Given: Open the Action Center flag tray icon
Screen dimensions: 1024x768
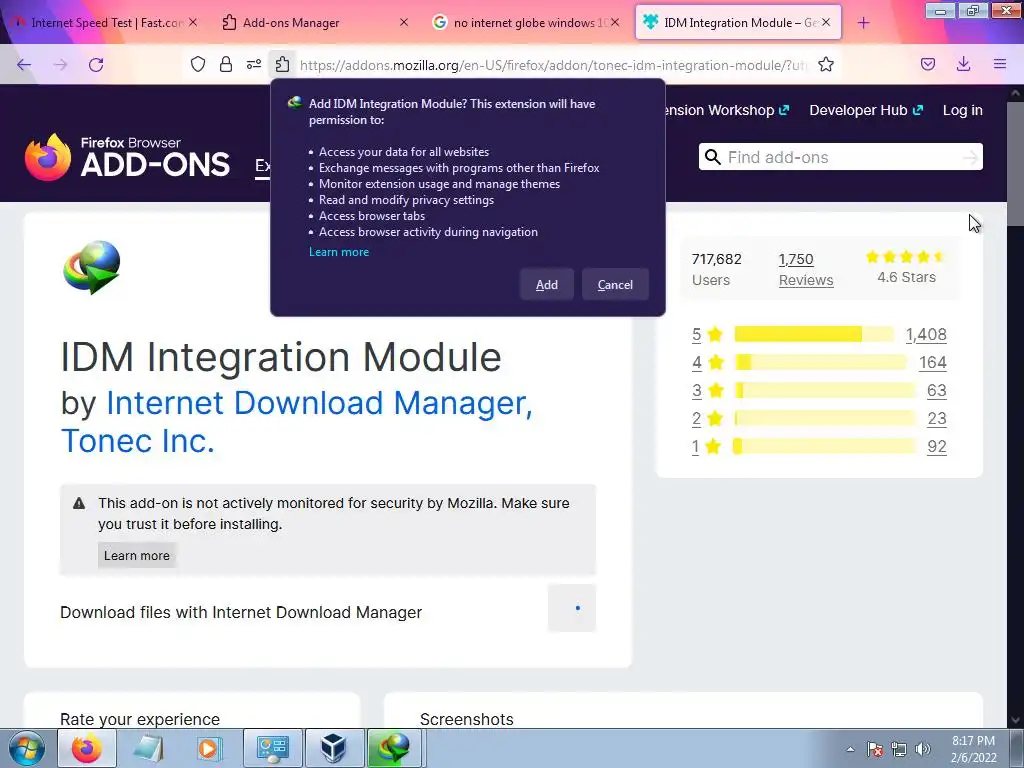Looking at the screenshot, I should click(x=875, y=749).
